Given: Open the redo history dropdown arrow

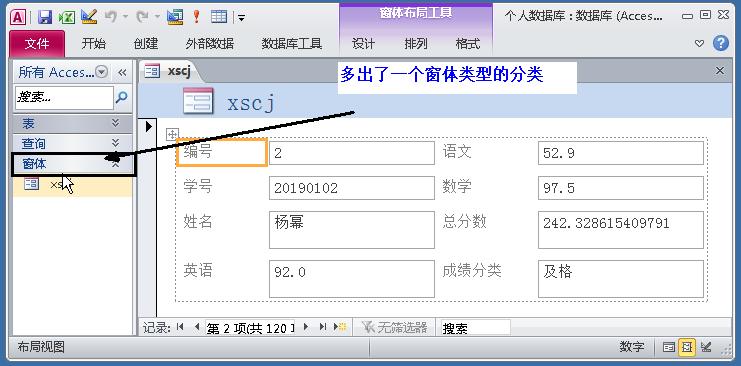Looking at the screenshot, I should pos(156,17).
